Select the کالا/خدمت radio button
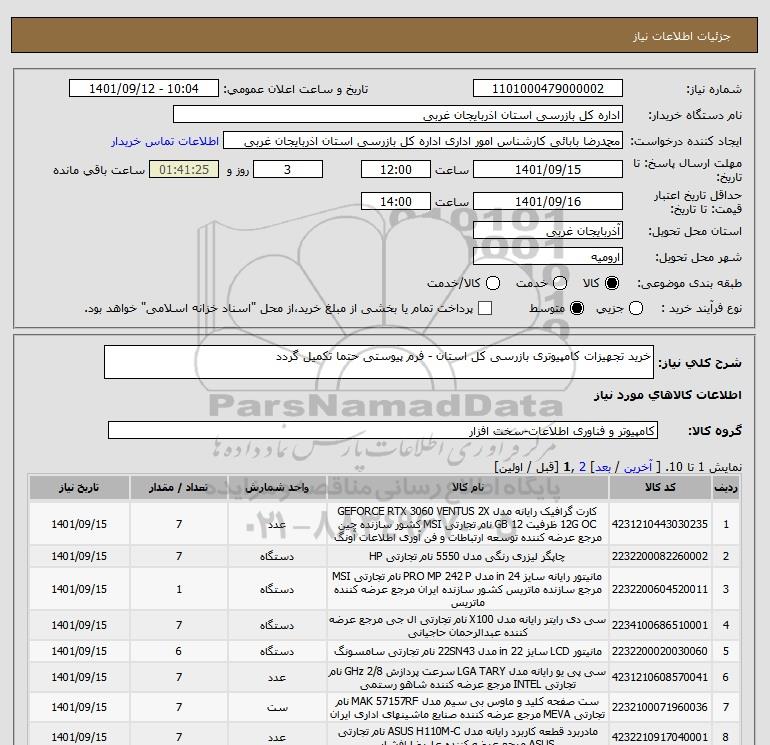Screen dimensions: 770x745 pos(493,283)
